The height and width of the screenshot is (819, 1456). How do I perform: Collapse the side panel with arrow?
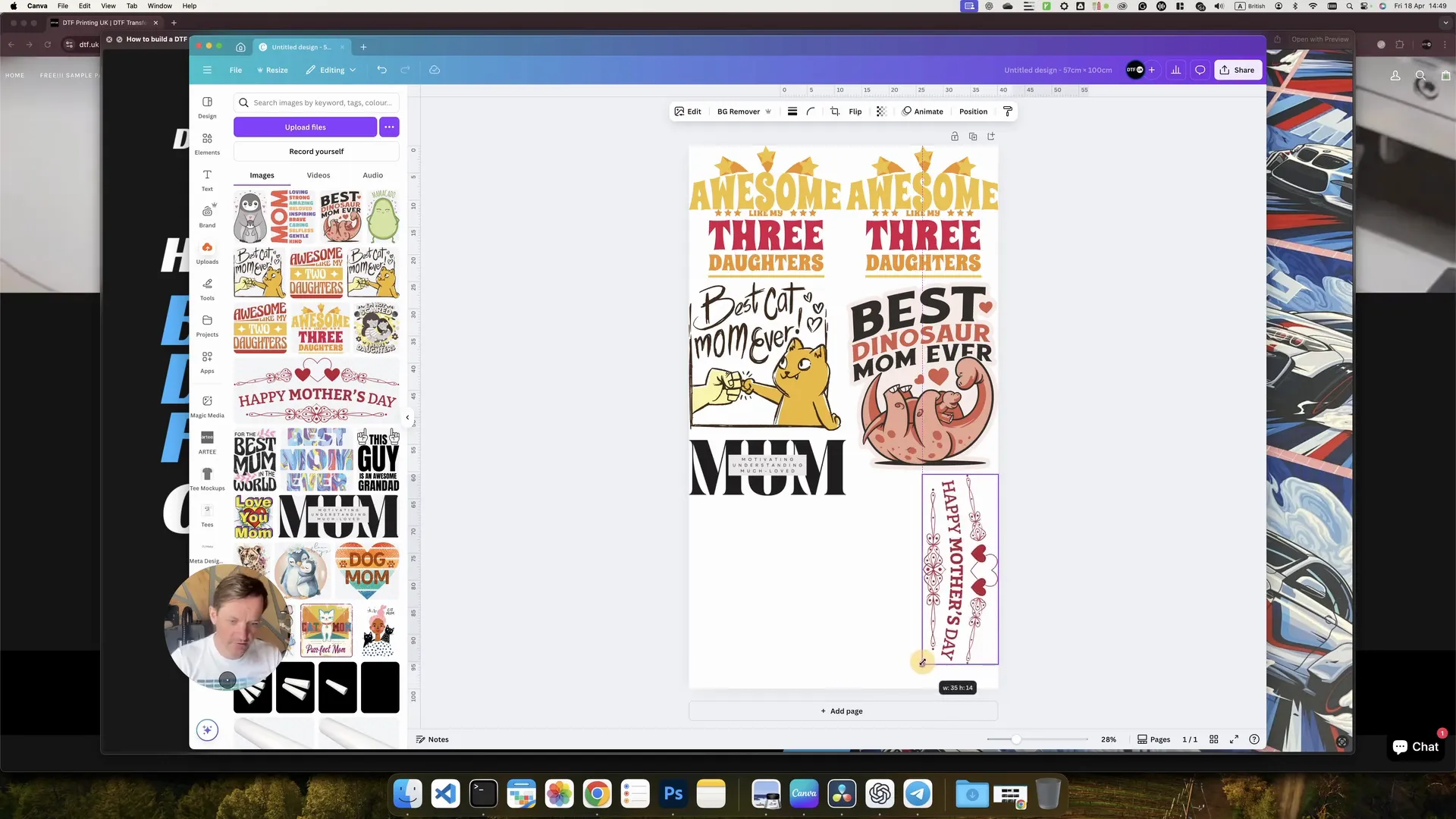point(408,417)
